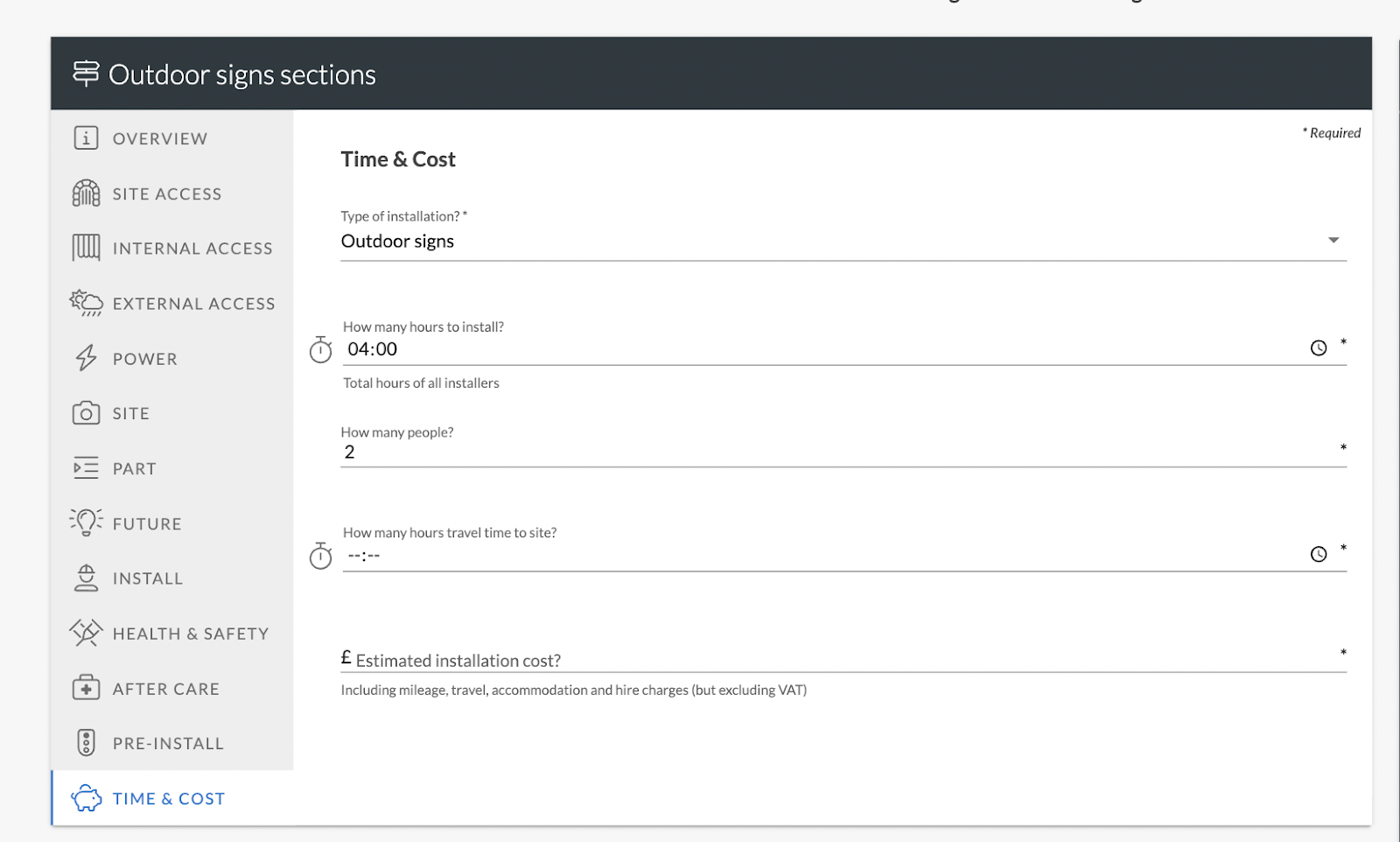Screen dimensions: 1400x842
Task: Select the EXTERNAL ACCESS label
Action: point(194,304)
